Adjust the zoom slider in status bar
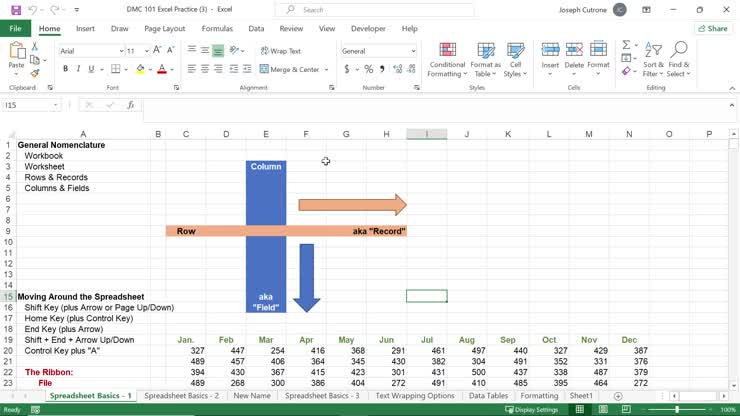Image resolution: width=740 pixels, height=416 pixels. (x=677, y=409)
